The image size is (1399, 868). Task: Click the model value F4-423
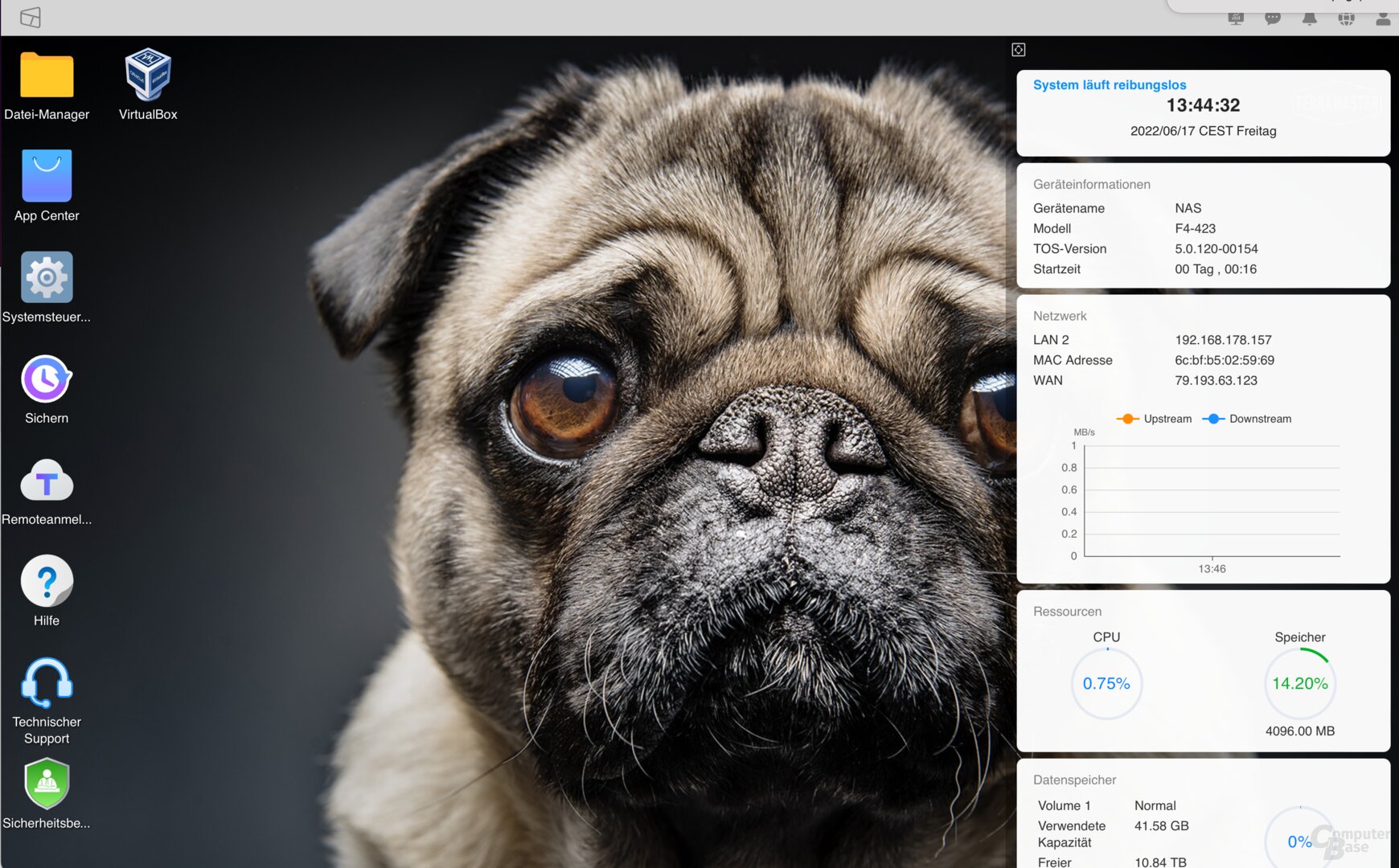(x=1195, y=228)
